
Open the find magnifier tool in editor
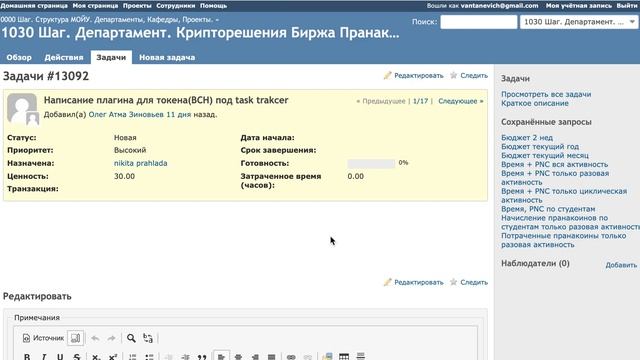pyautogui.click(x=131, y=338)
